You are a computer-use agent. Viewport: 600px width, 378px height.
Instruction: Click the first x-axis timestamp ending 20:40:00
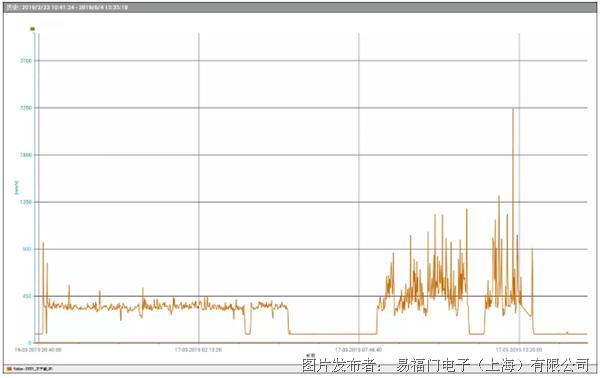[x=38, y=350]
